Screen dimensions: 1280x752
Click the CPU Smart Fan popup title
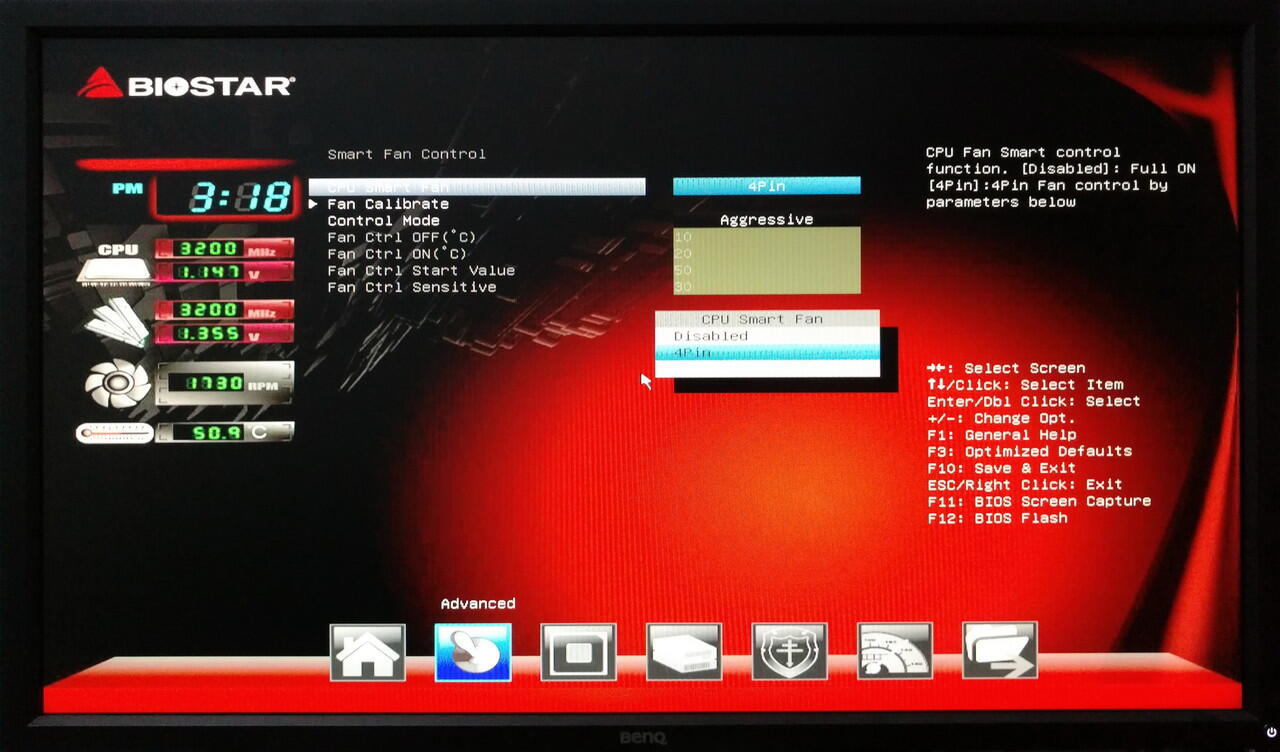(x=762, y=319)
